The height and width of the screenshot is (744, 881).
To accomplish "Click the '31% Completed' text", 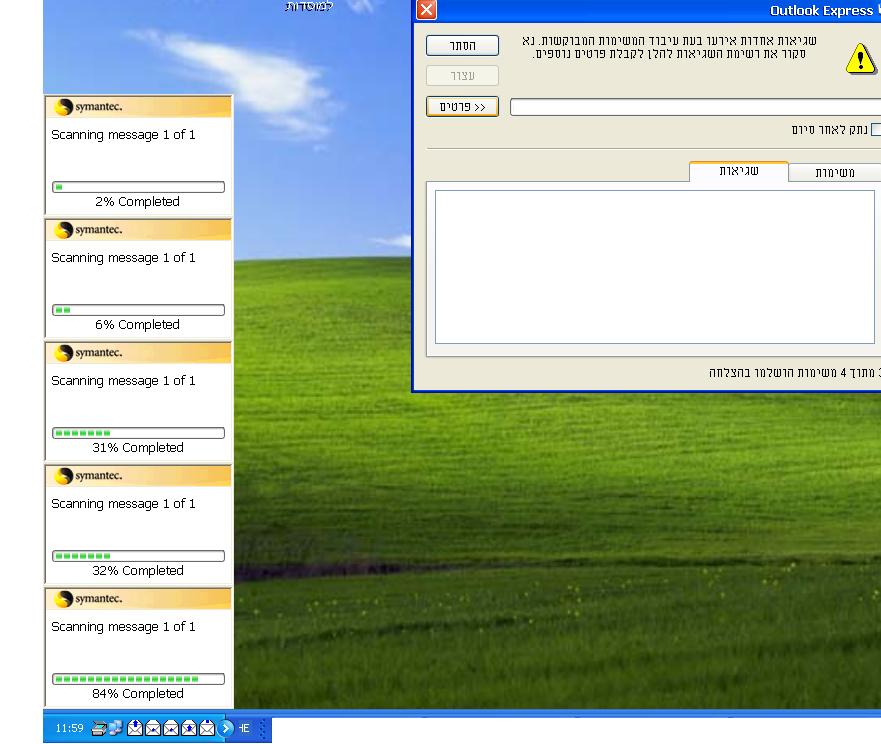I will tap(138, 448).
